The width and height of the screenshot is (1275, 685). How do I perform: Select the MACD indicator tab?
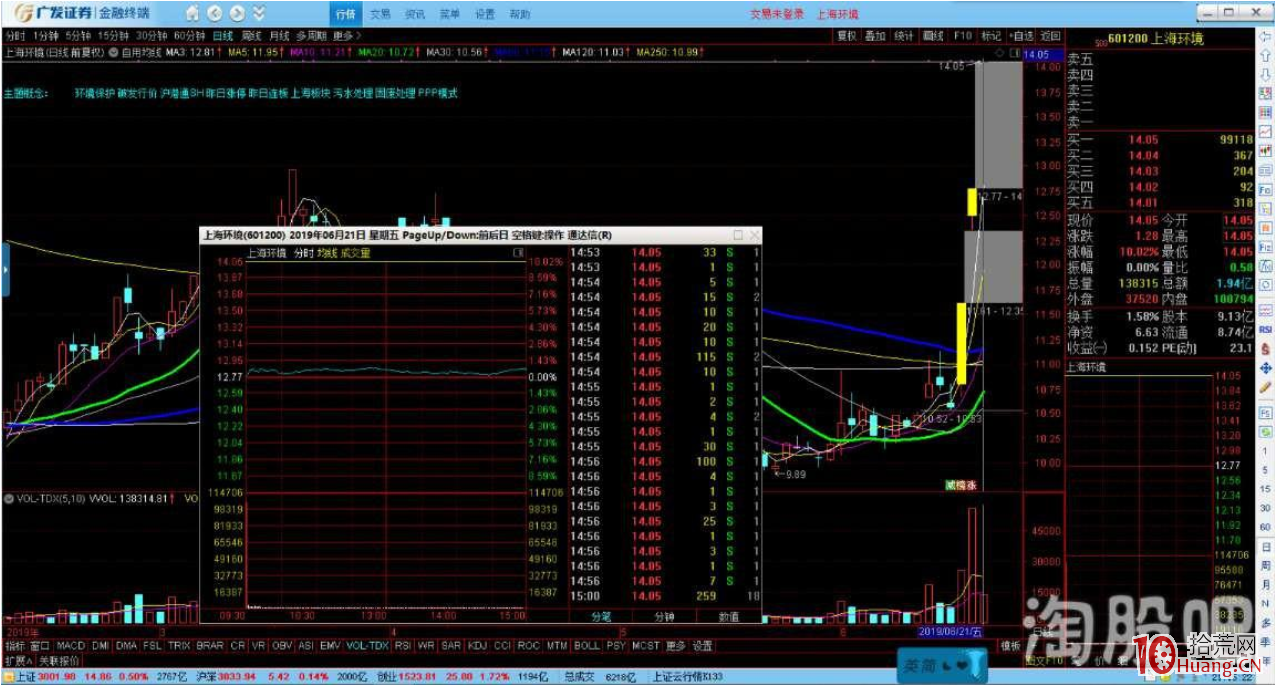[70, 646]
